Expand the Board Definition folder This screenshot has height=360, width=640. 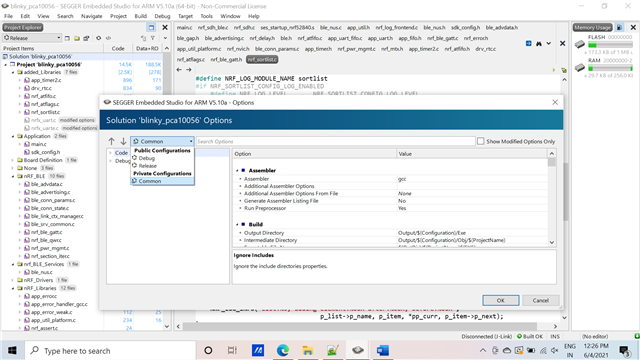pyautogui.click(x=13, y=160)
